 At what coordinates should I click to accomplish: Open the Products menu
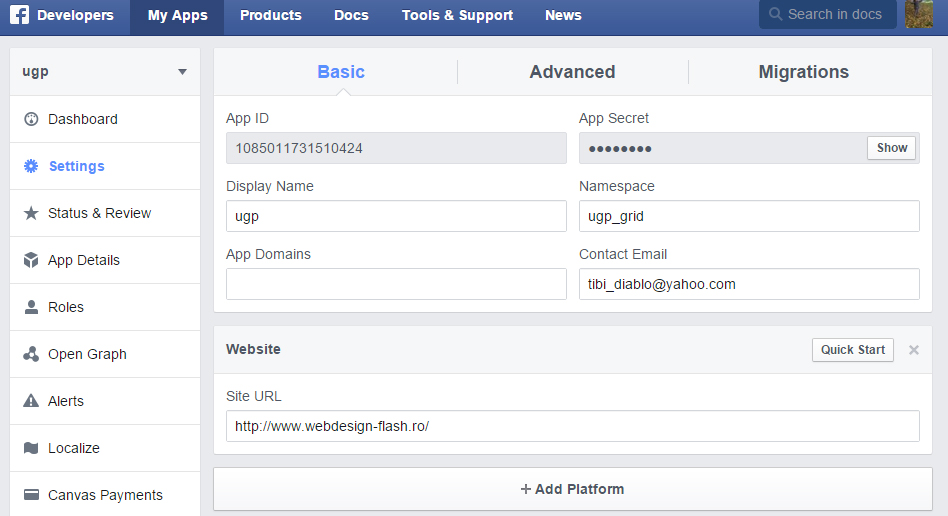click(270, 16)
